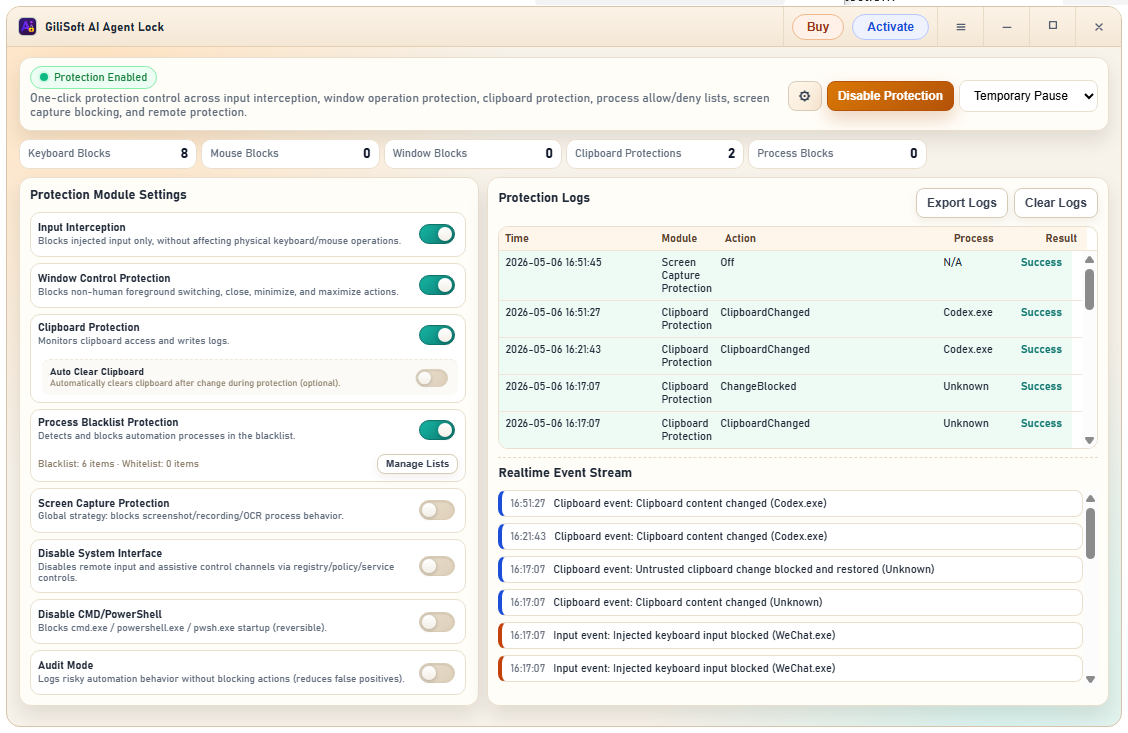Click last Injected keyboard input blocked (WeChat.exe) event
This screenshot has width=1128, height=733.
(790, 669)
